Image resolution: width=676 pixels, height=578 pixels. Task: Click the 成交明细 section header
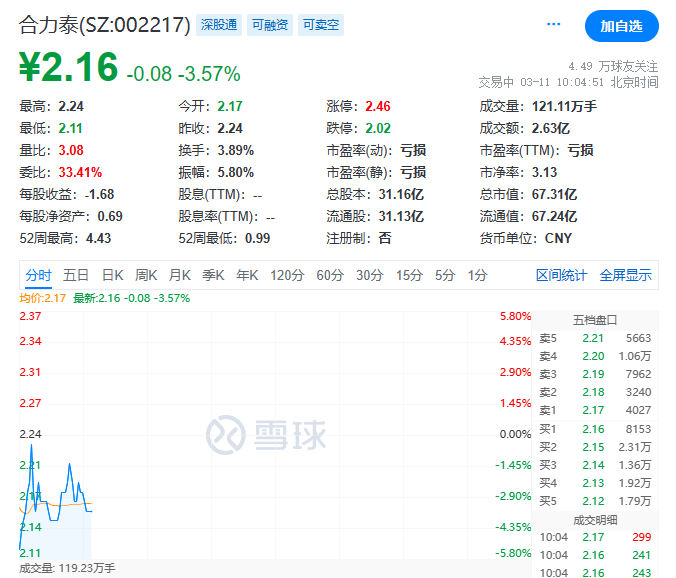pos(595,520)
